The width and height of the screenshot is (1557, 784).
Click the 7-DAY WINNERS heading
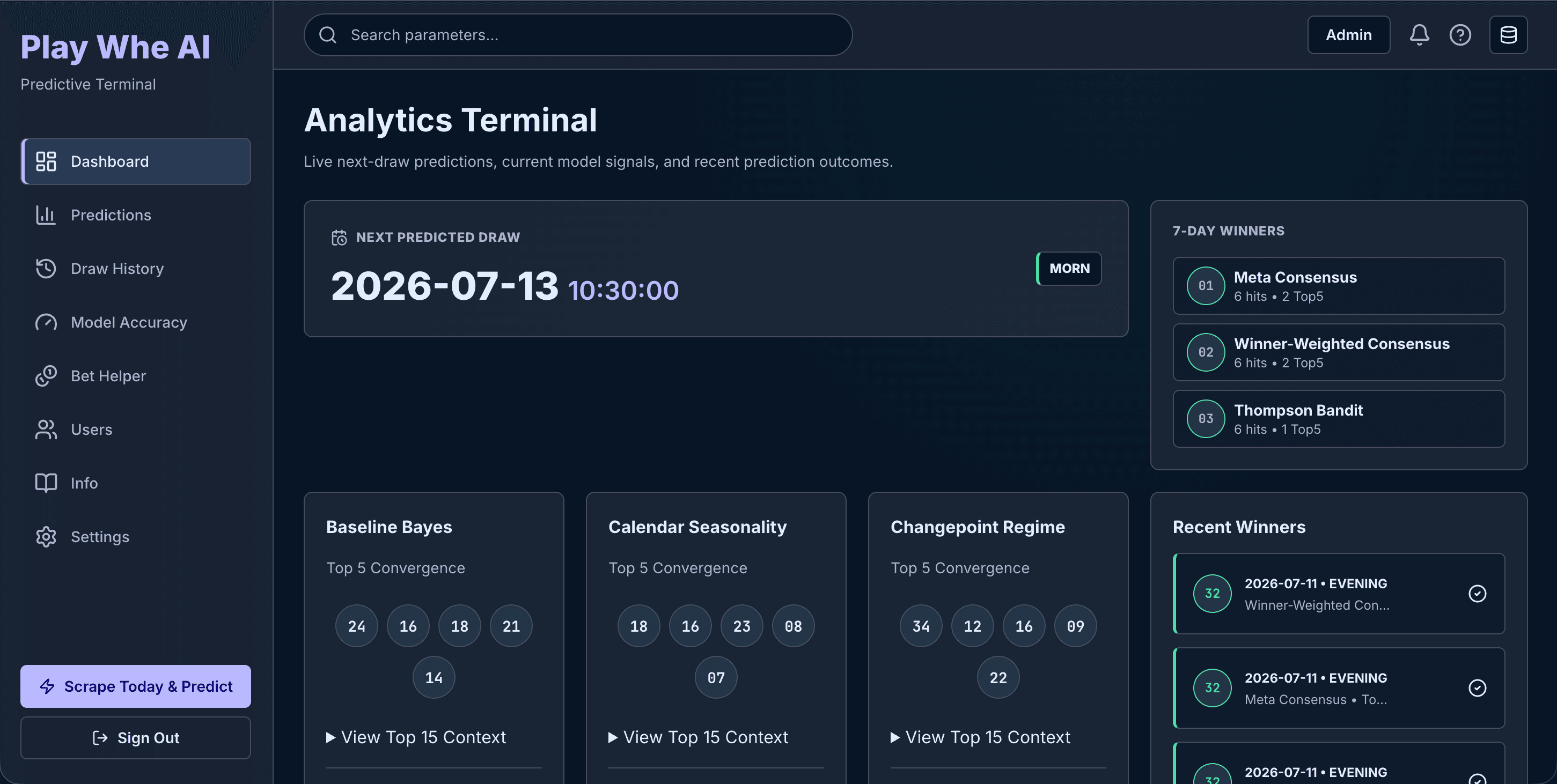[1229, 231]
